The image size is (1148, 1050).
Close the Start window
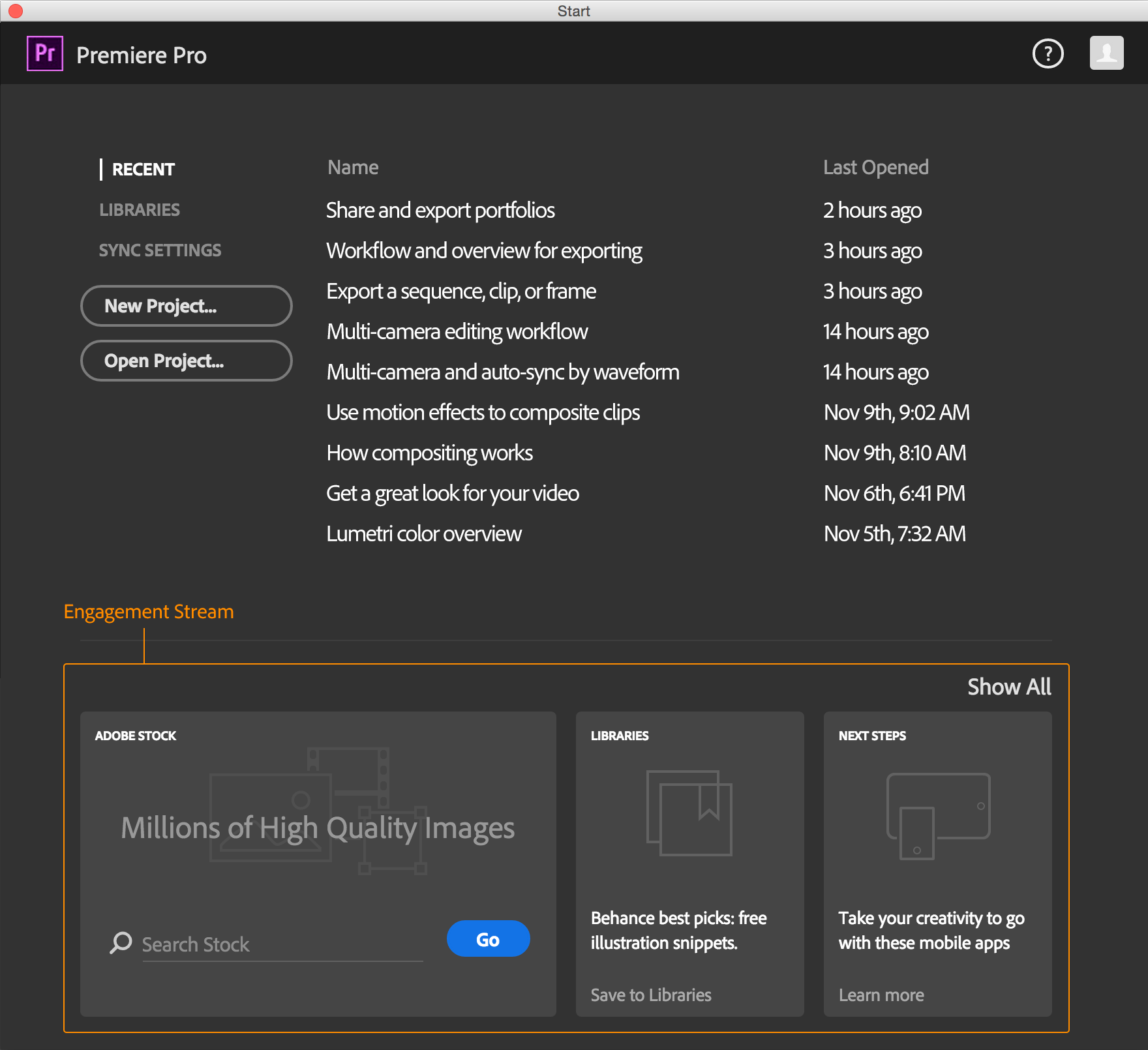[16, 10]
